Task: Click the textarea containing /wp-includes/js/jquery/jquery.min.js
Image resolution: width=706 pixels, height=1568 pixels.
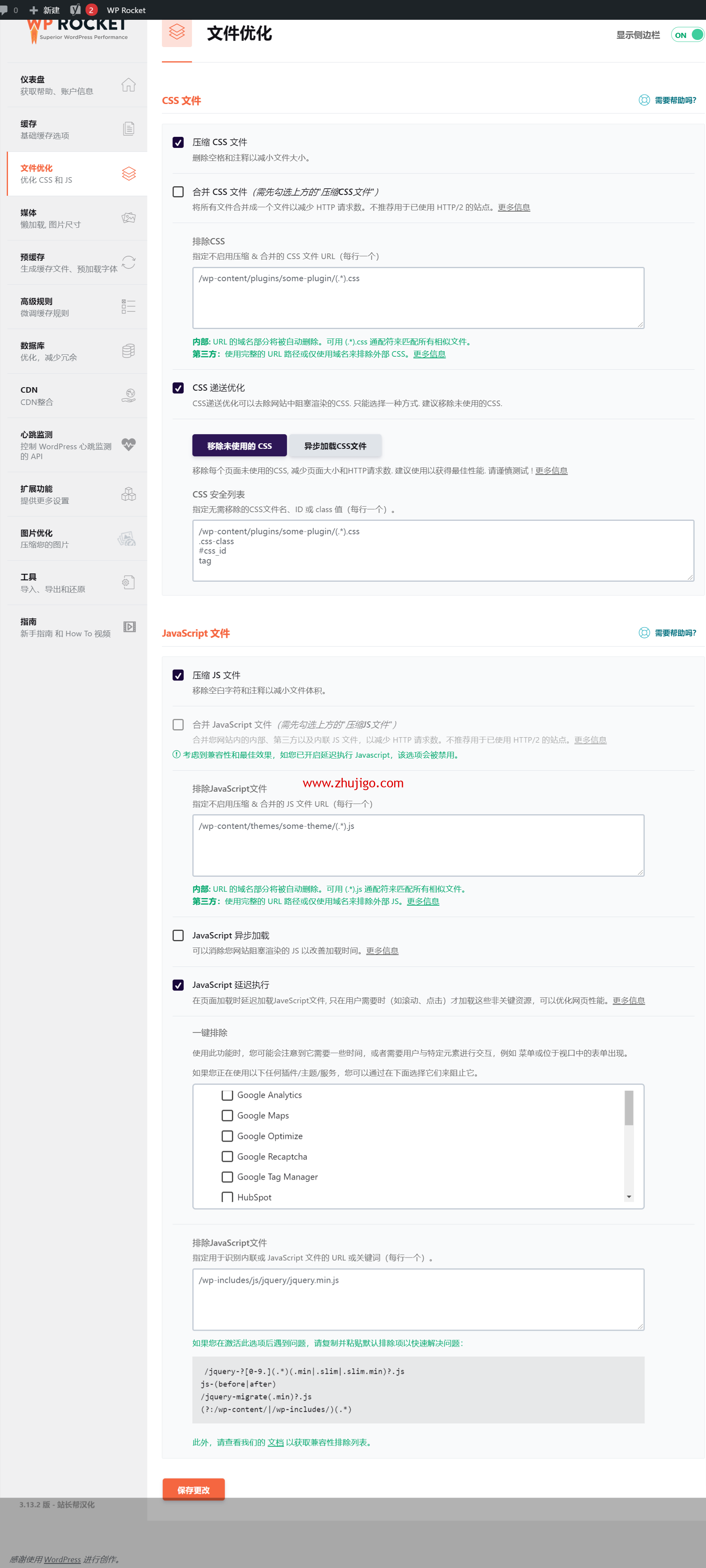Action: pos(418,1299)
